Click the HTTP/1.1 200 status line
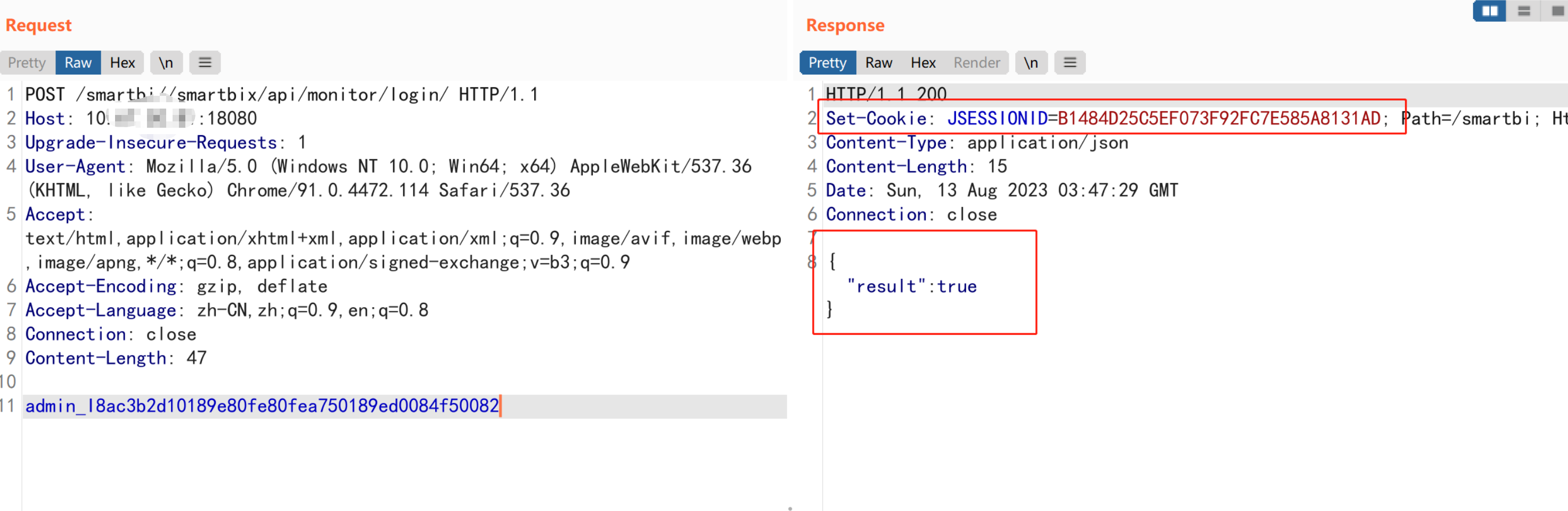The height and width of the screenshot is (511, 1568). coord(886,94)
